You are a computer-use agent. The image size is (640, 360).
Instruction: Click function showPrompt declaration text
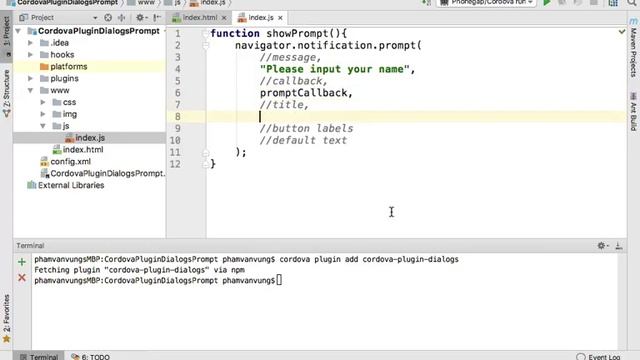coord(278,33)
